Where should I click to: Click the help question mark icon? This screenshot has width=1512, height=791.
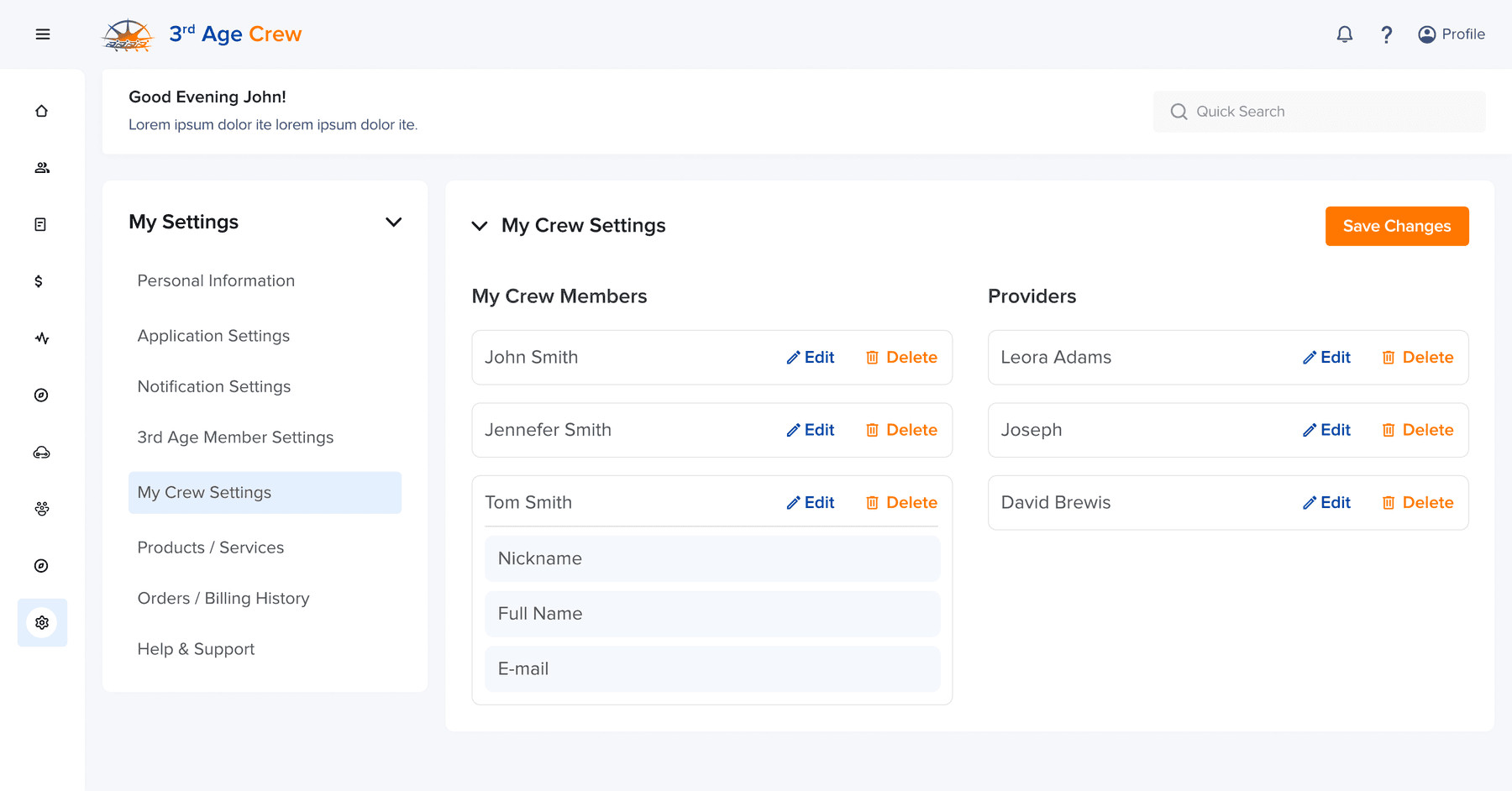pos(1387,34)
